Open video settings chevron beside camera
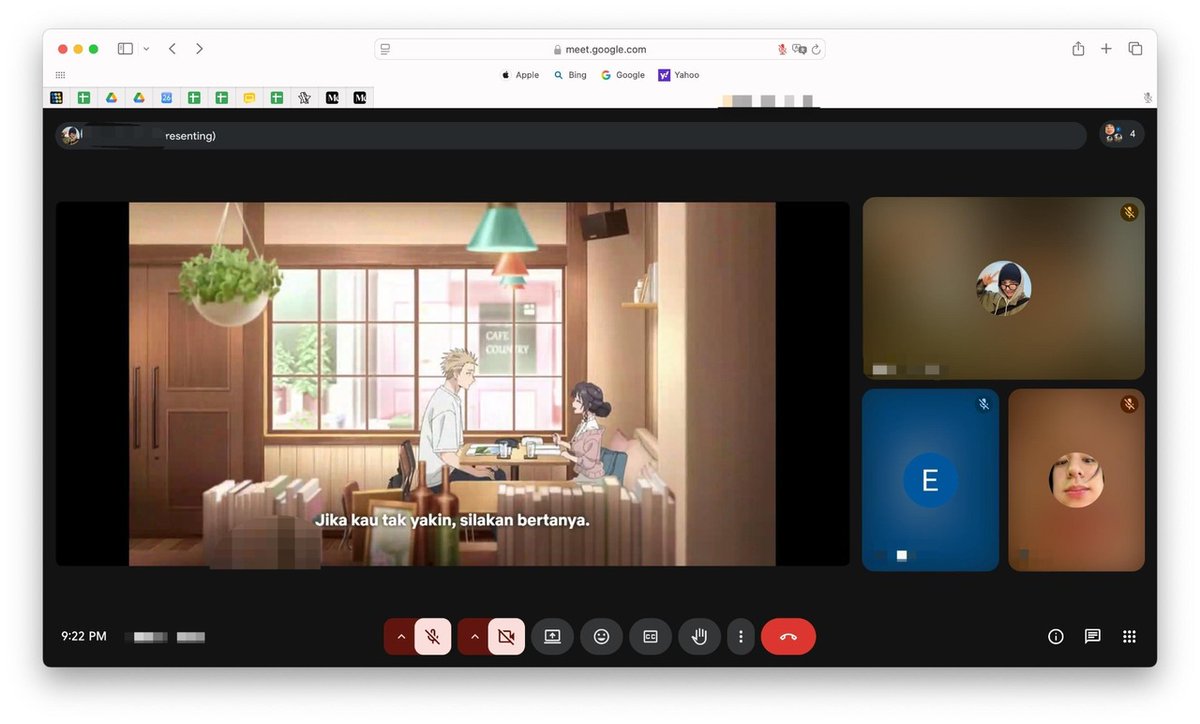The image size is (1200, 724). pos(474,636)
